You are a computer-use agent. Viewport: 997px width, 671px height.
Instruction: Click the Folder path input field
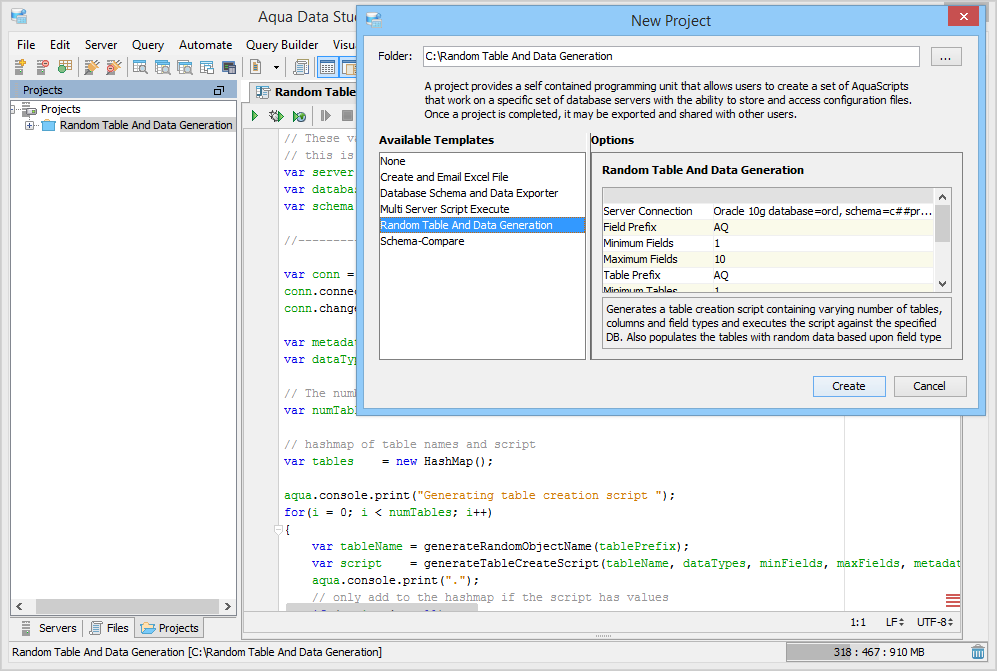click(670, 56)
